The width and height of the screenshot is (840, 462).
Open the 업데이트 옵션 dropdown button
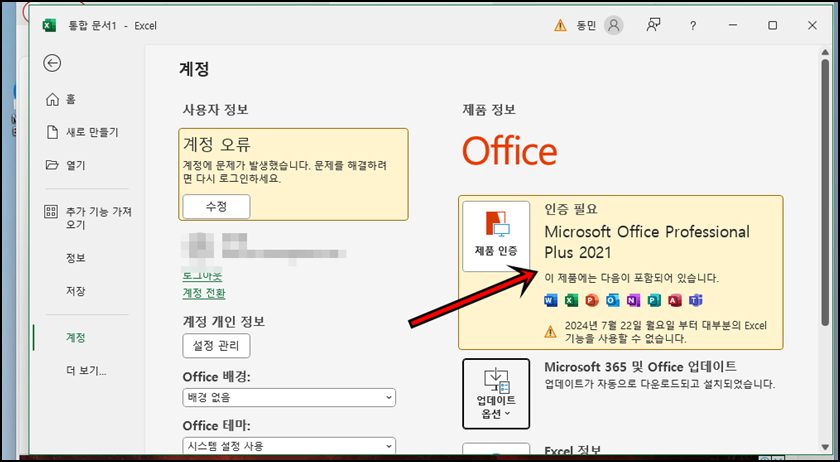click(x=496, y=394)
